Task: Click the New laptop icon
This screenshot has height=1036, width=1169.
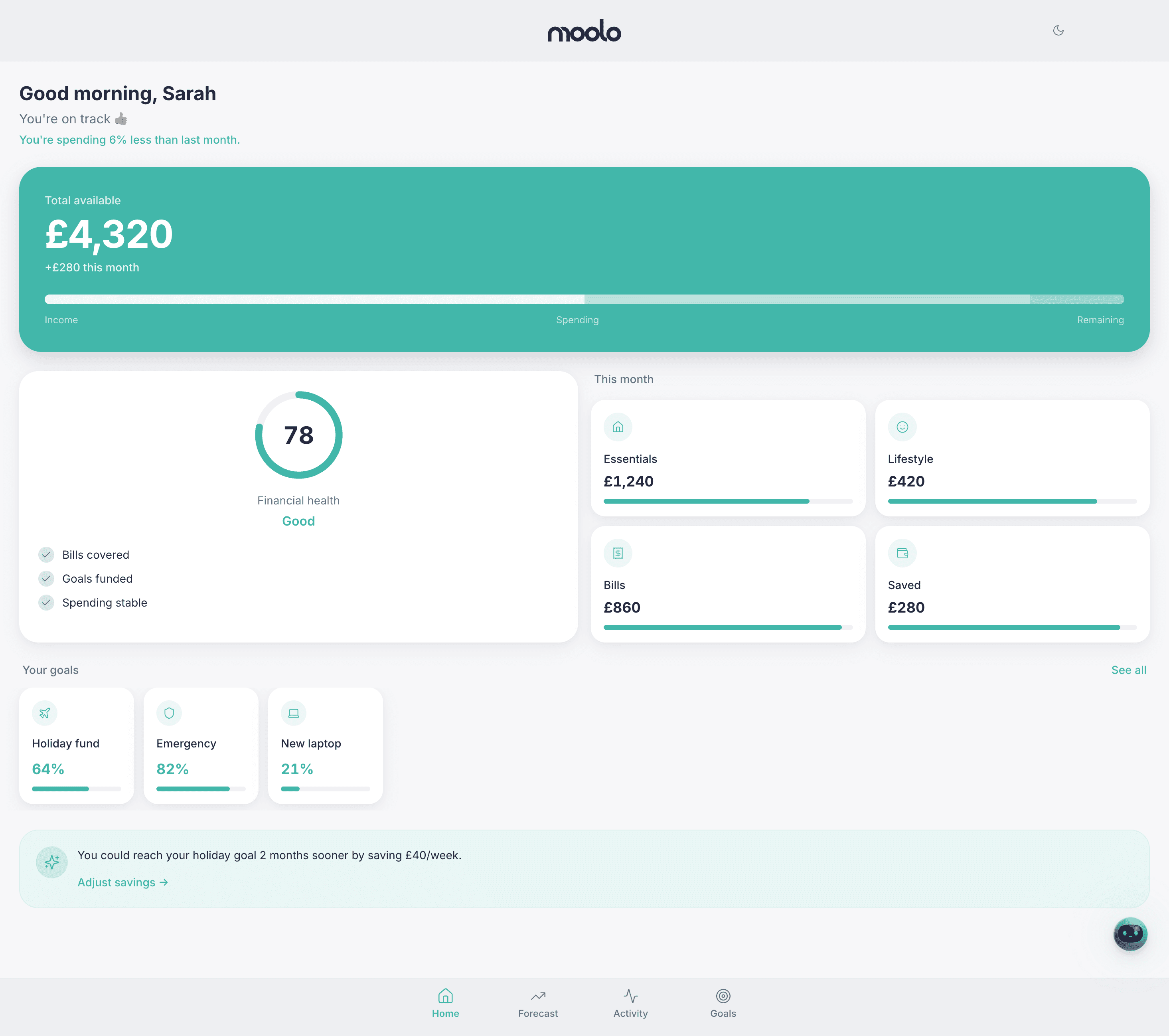Action: (293, 713)
